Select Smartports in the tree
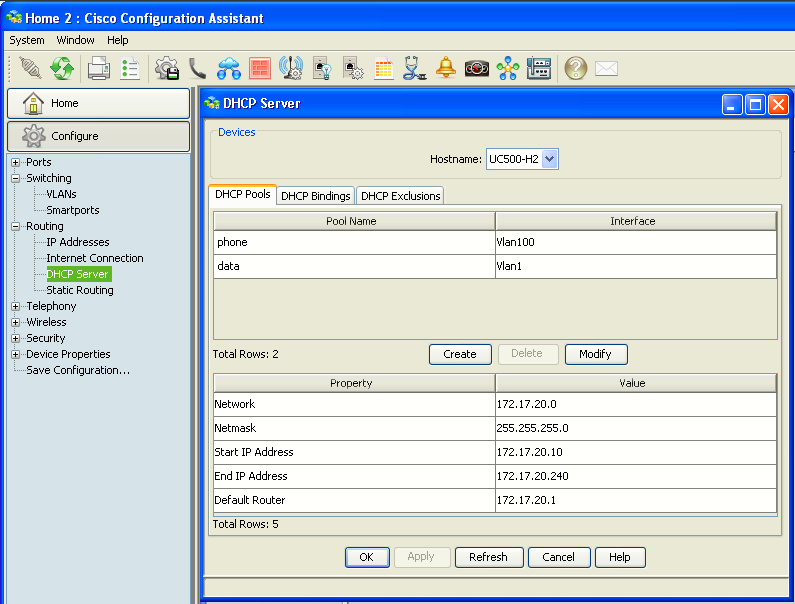The height and width of the screenshot is (604, 795). coord(73,210)
